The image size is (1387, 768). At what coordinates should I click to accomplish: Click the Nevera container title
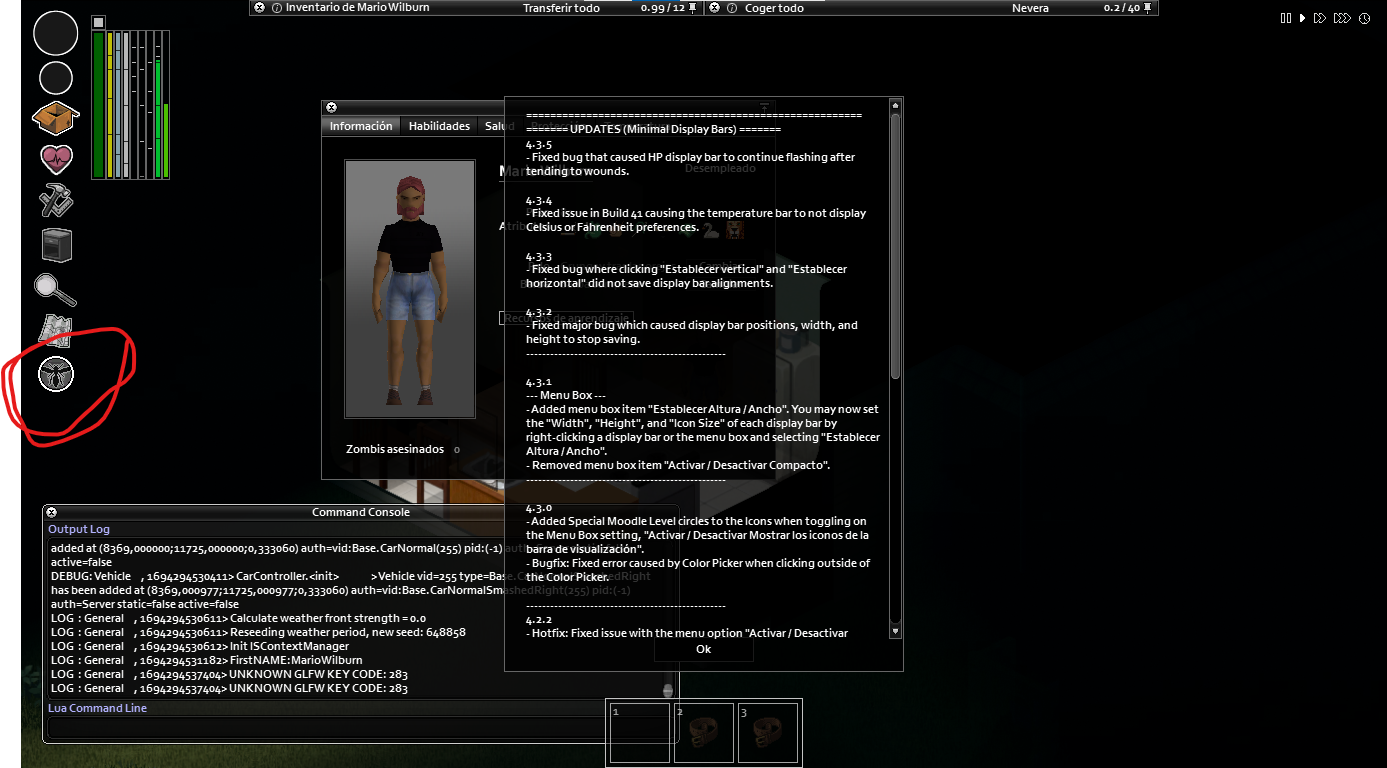coord(1030,8)
